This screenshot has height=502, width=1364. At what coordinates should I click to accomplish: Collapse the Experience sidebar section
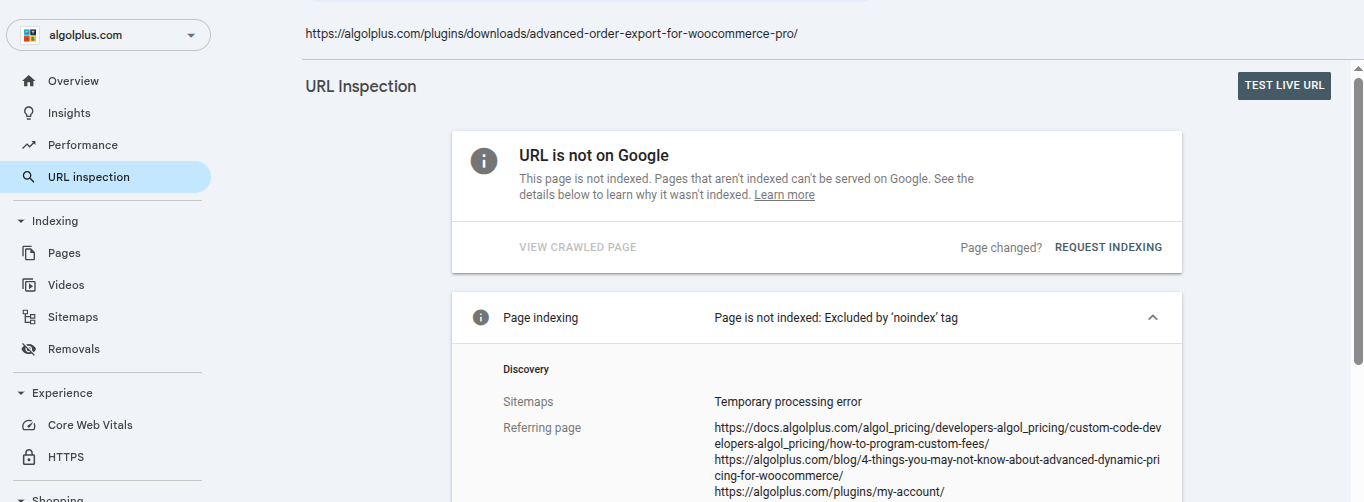(20, 393)
